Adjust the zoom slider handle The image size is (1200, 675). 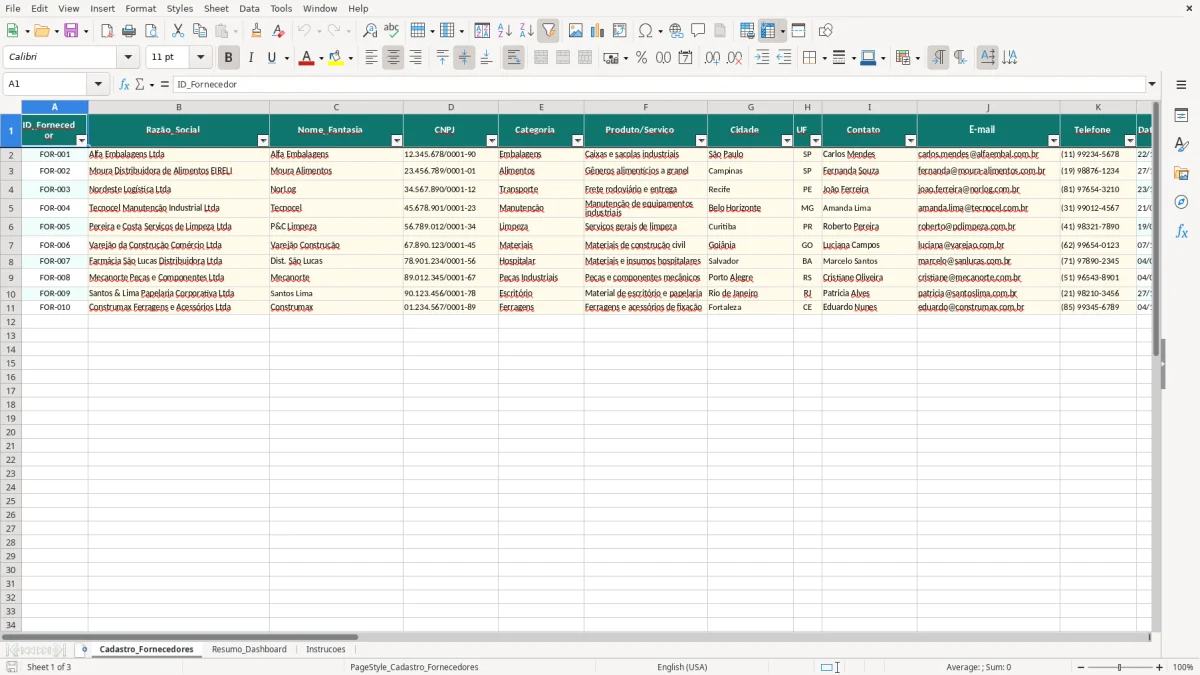click(x=1120, y=667)
